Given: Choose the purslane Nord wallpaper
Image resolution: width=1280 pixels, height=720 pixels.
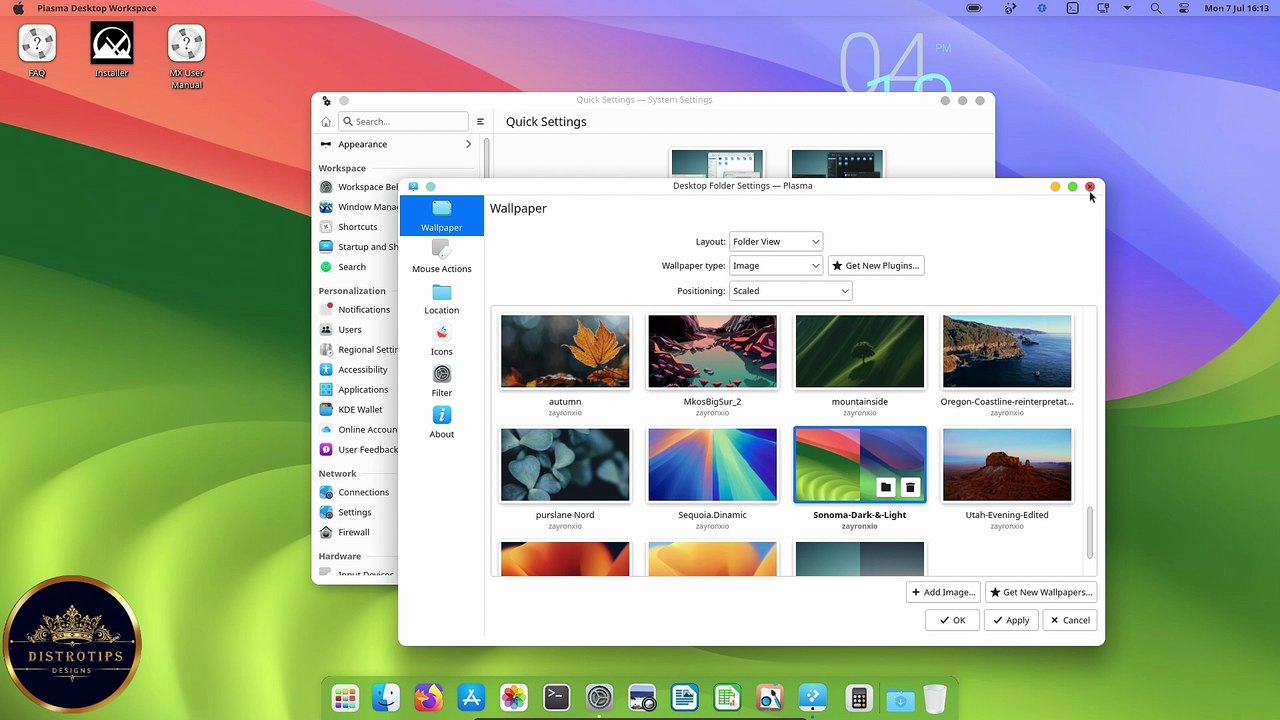Looking at the screenshot, I should 565,465.
